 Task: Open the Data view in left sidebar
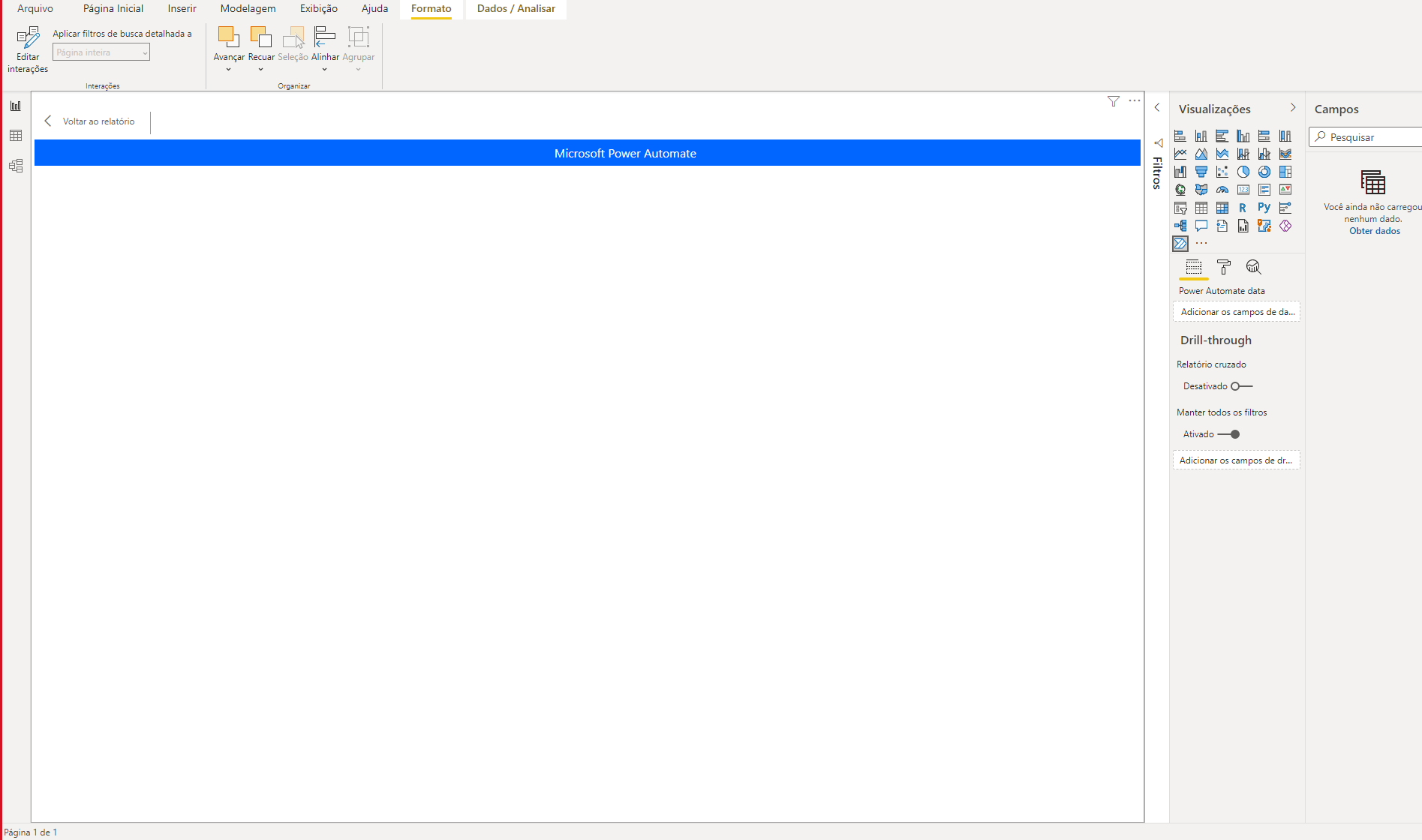click(16, 136)
